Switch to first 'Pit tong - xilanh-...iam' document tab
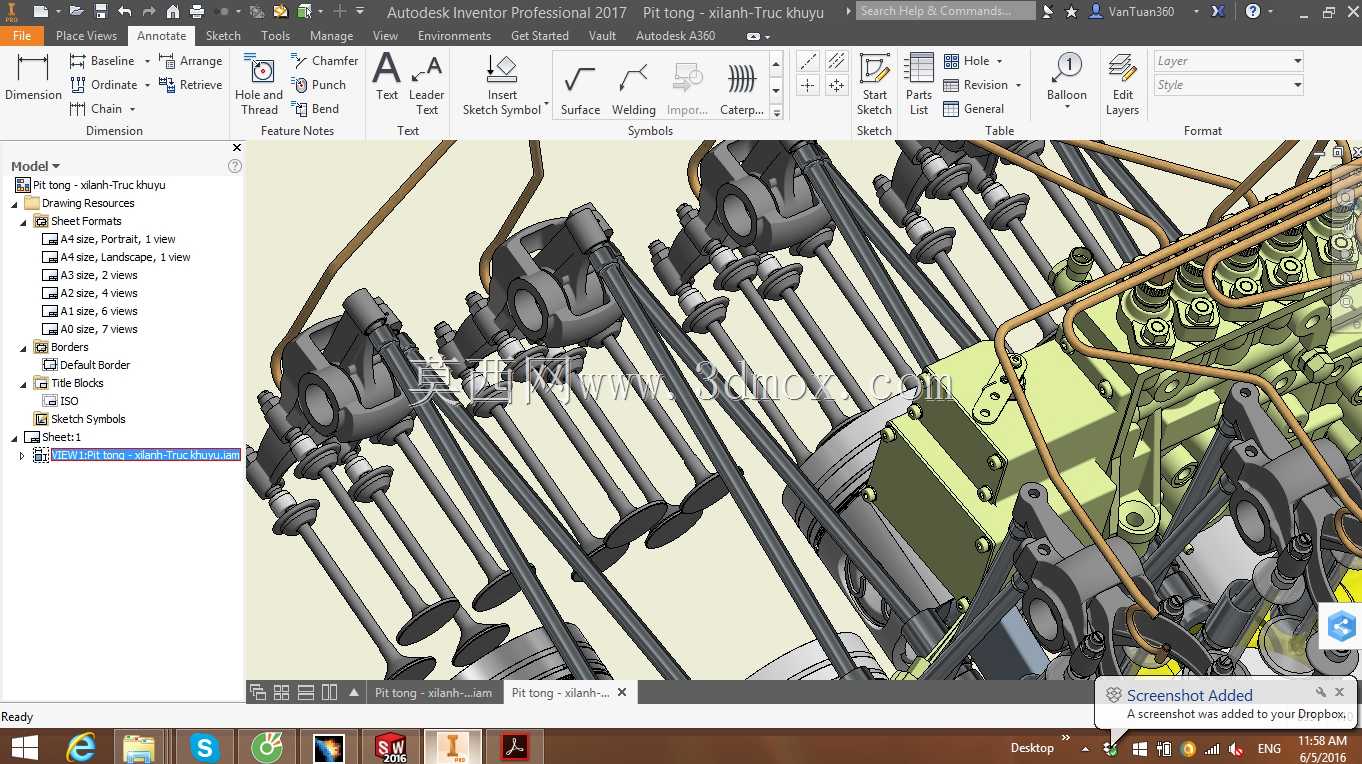 coord(433,692)
